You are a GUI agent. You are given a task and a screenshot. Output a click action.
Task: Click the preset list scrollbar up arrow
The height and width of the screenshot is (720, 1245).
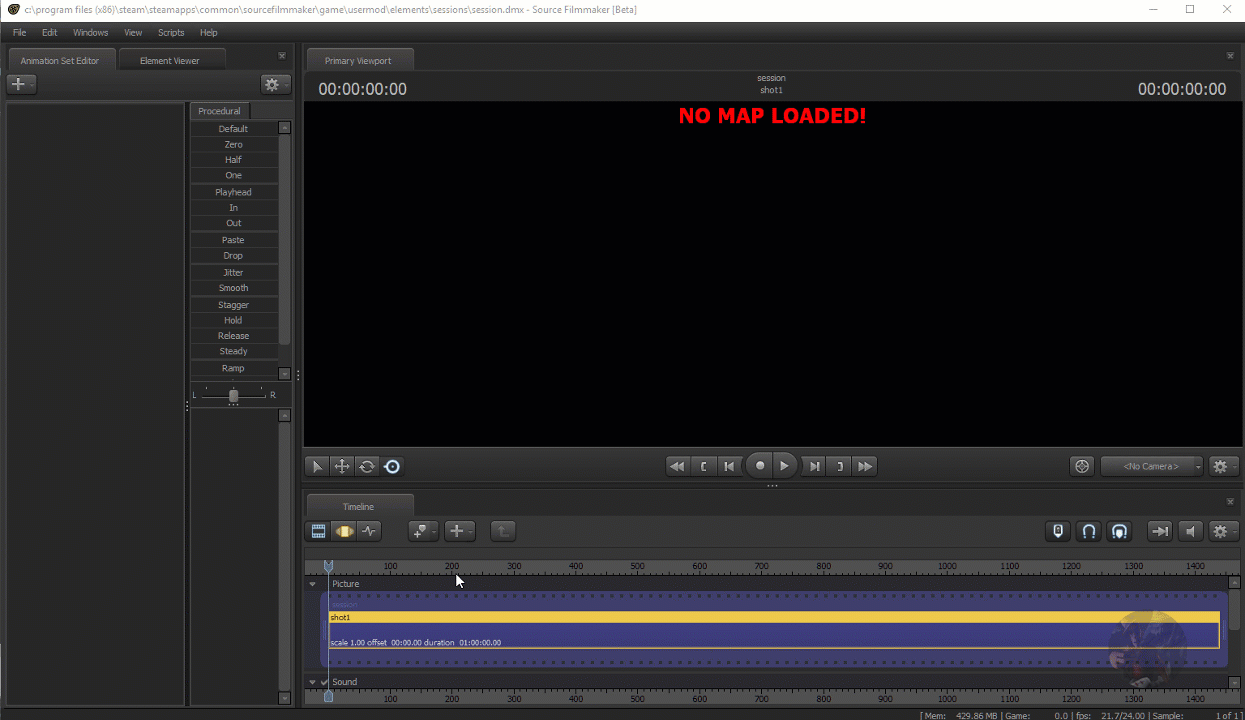click(285, 128)
